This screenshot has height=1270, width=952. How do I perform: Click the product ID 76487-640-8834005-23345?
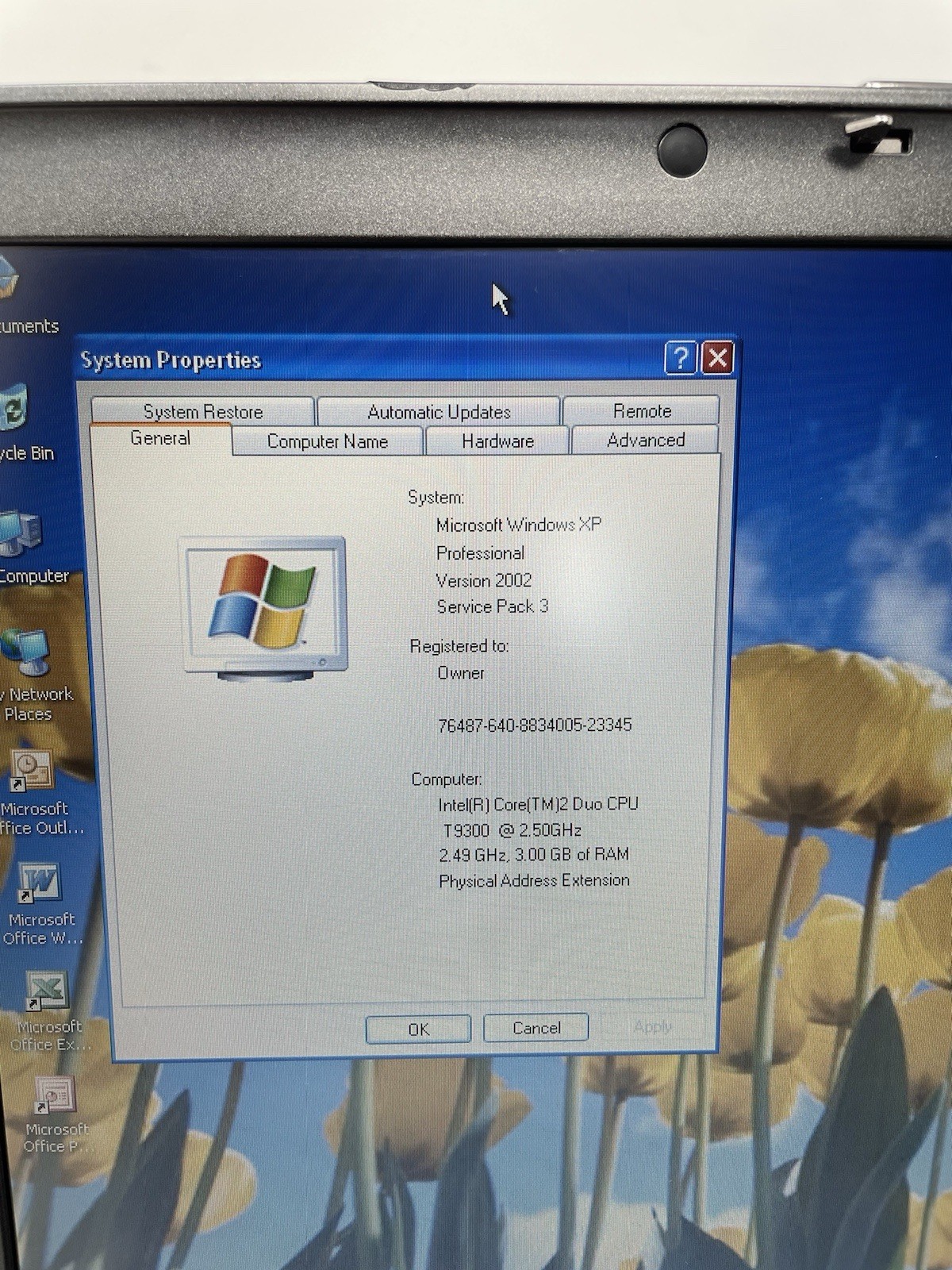coord(535,725)
